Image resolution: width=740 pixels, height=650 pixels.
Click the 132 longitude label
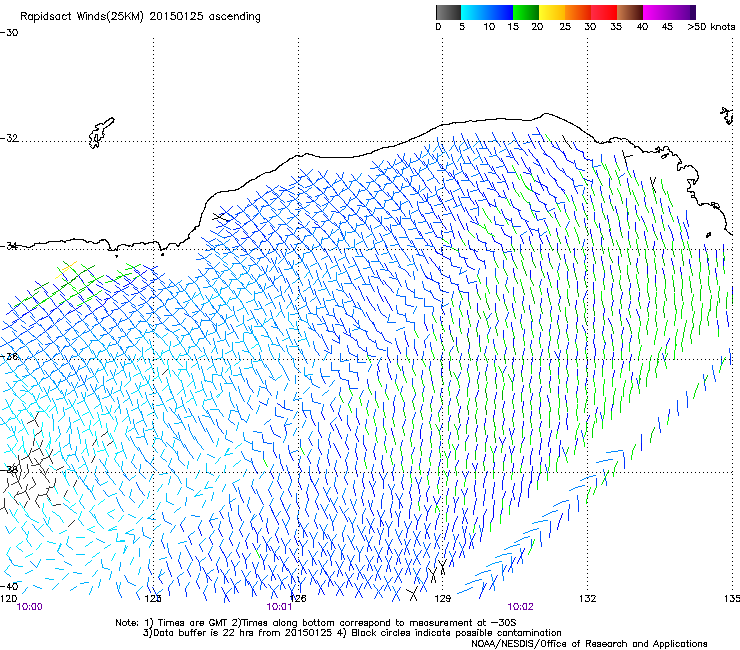(x=587, y=599)
